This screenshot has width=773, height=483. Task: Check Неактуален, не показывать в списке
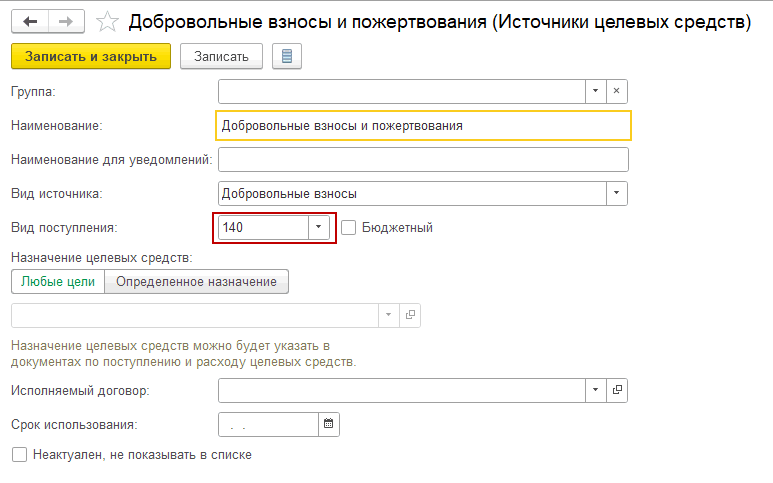point(20,454)
